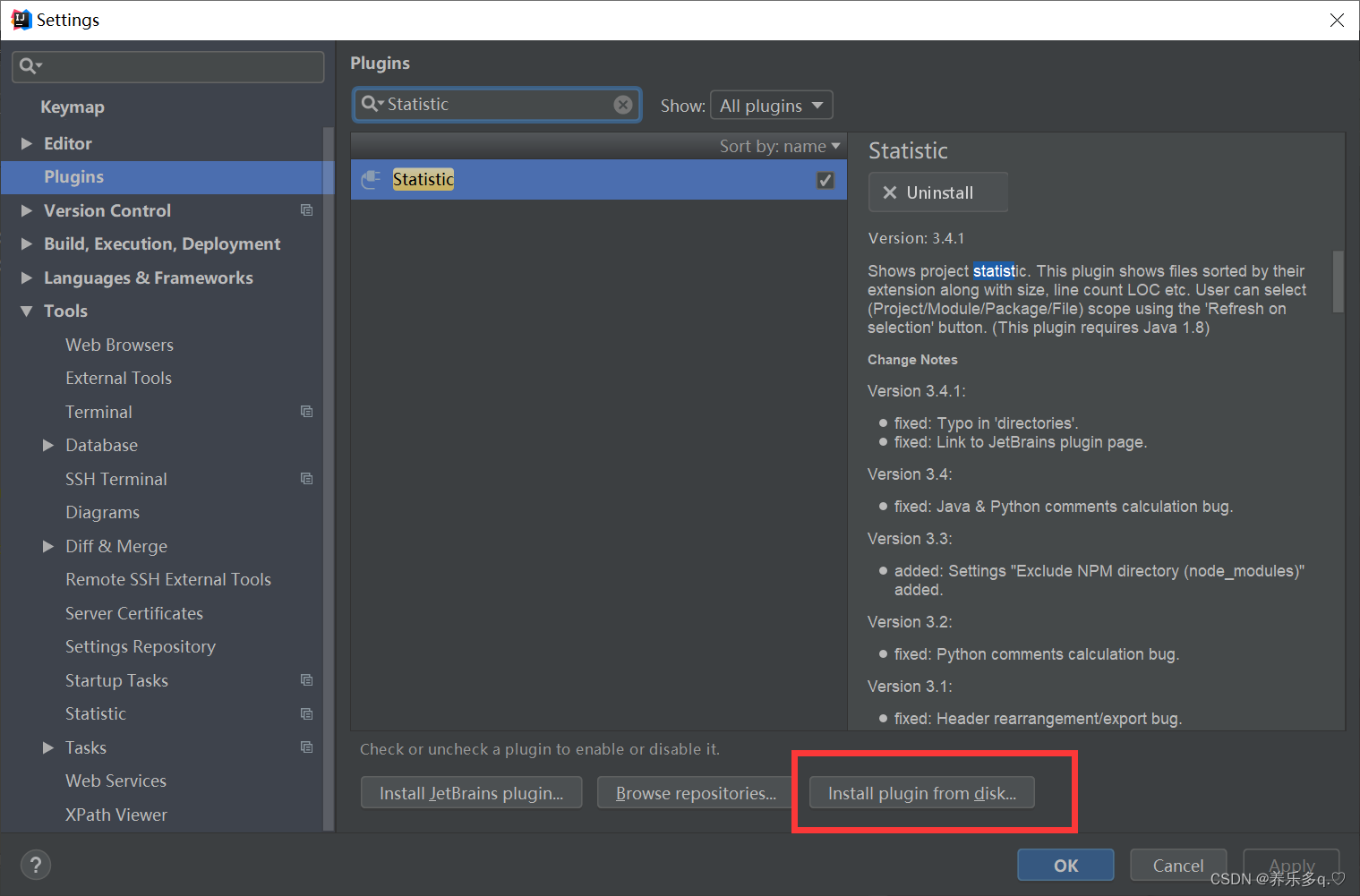This screenshot has width=1360, height=896.
Task: Focus the settings search field
Action: (168, 67)
